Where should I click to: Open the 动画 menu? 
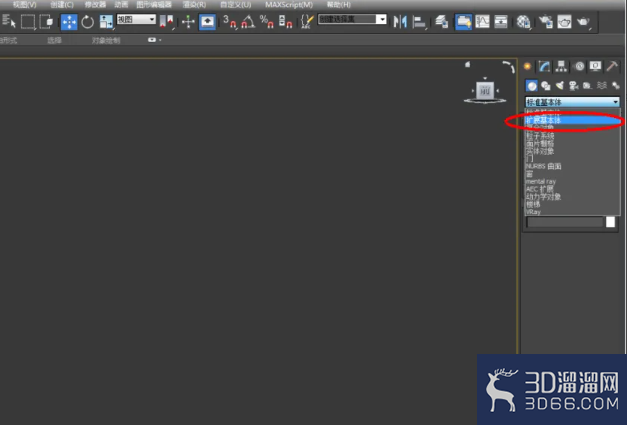click(121, 5)
